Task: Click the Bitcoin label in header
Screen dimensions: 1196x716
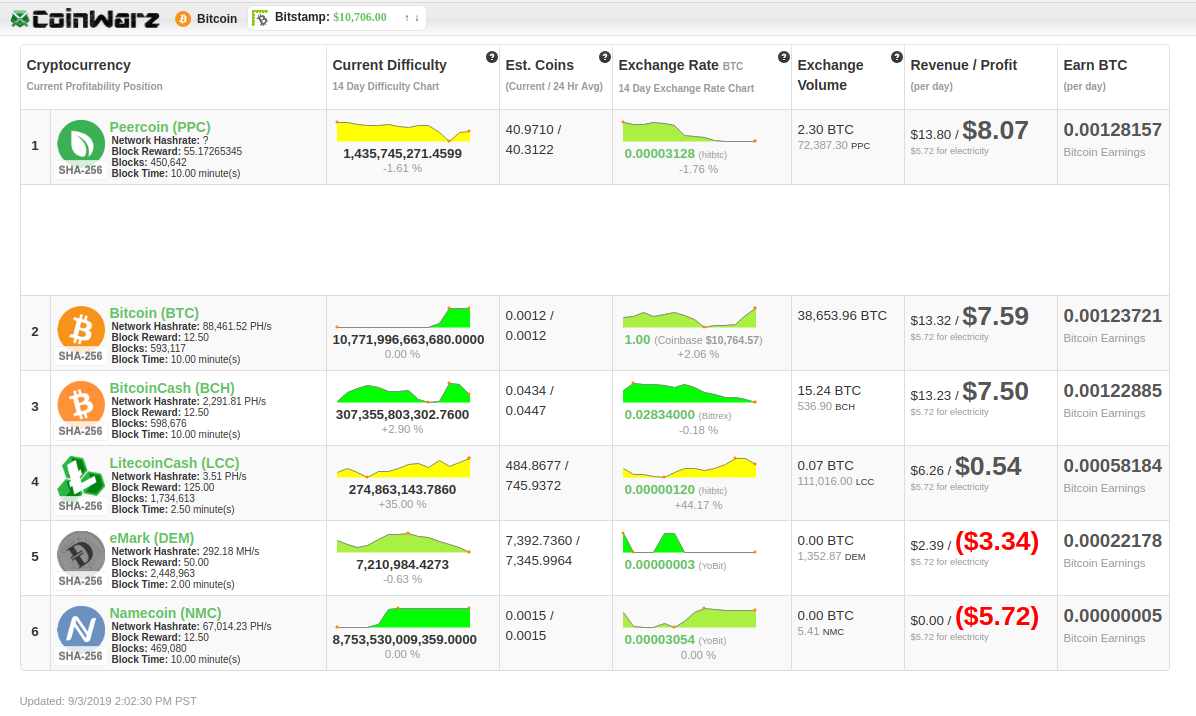Action: pos(217,19)
